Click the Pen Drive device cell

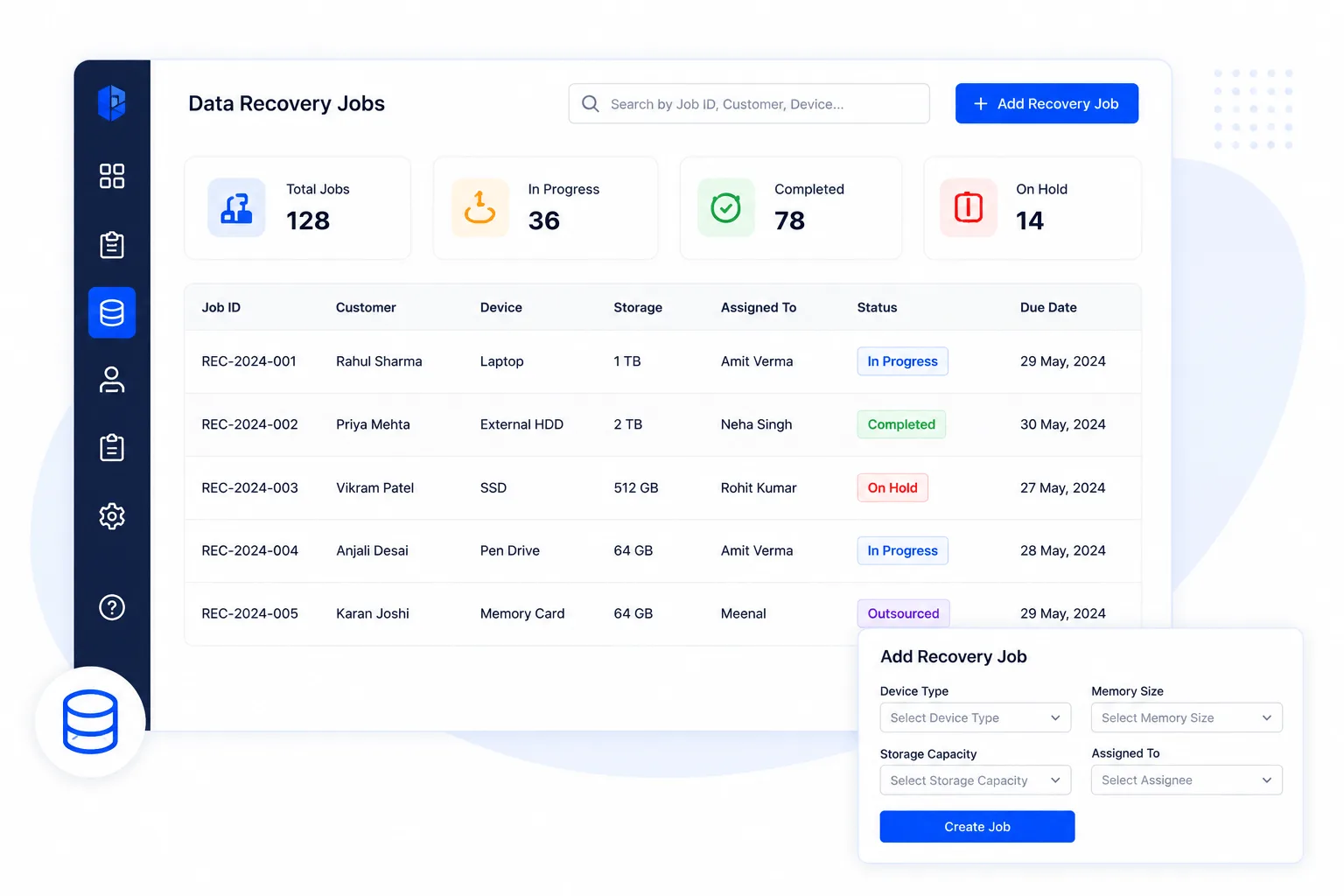(x=510, y=550)
